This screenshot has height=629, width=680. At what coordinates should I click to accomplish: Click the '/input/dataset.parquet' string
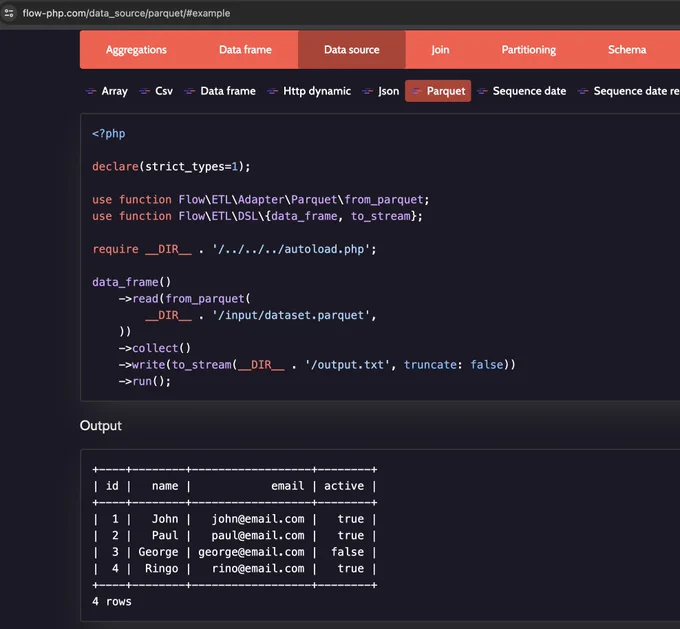pyautogui.click(x=291, y=315)
